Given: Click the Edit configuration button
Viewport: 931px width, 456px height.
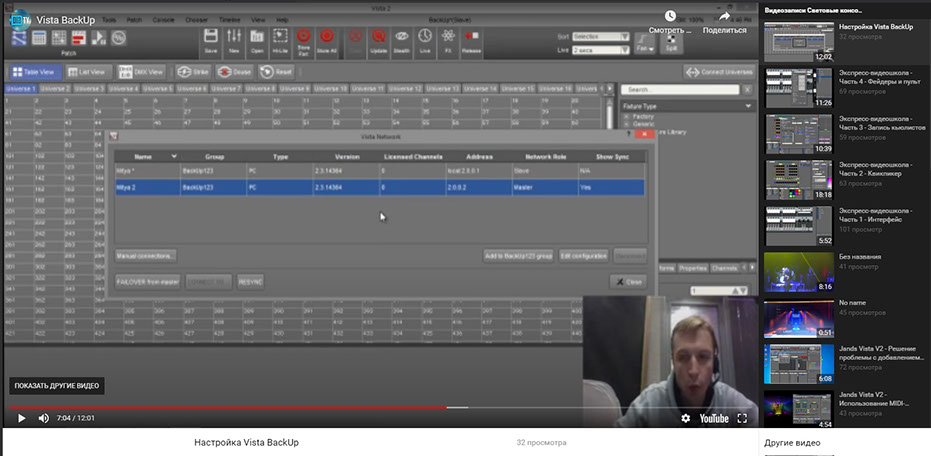Looking at the screenshot, I should pos(583,256).
